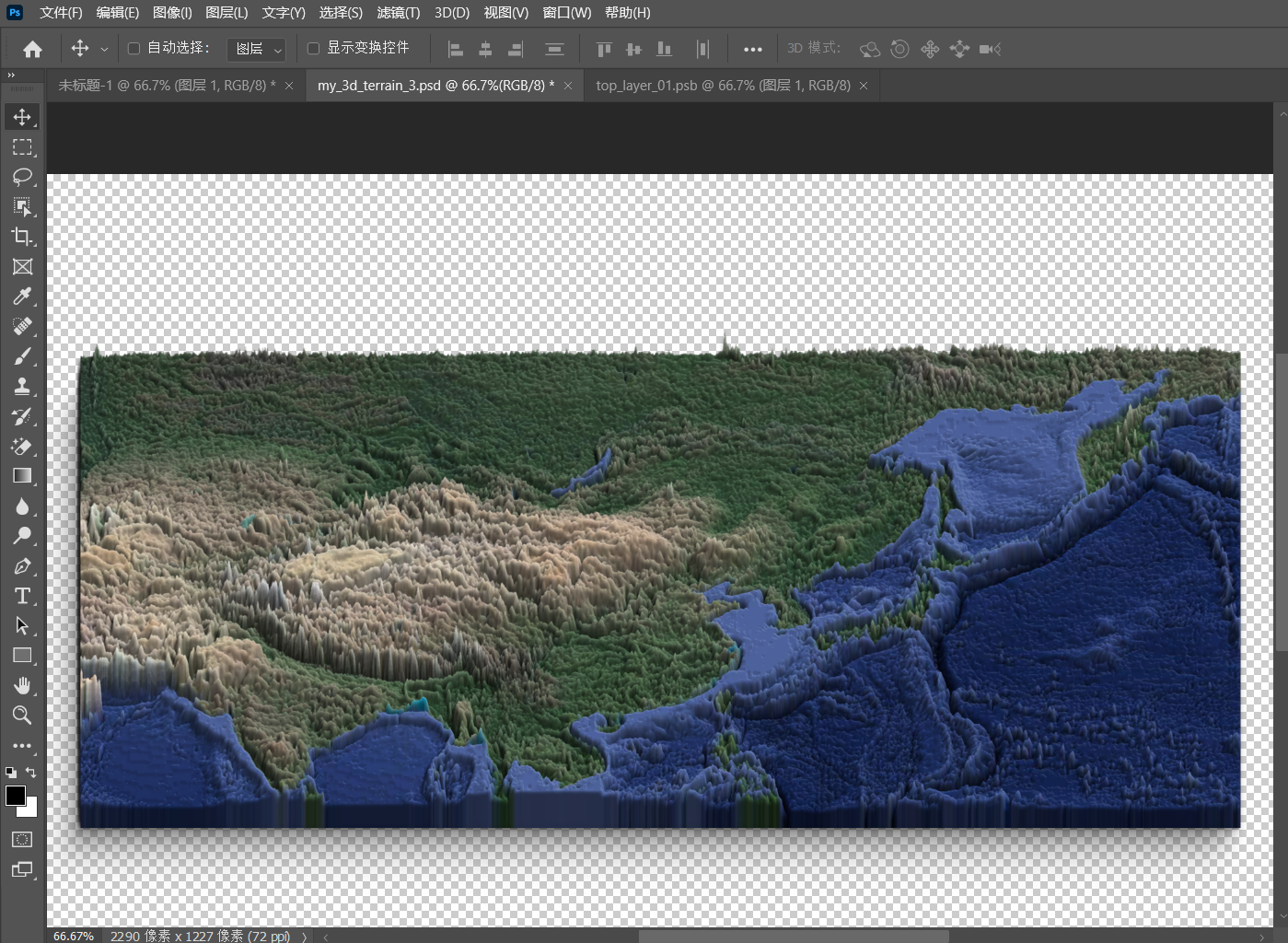Expand the collapsed toolbox double-arrow

click(11, 76)
